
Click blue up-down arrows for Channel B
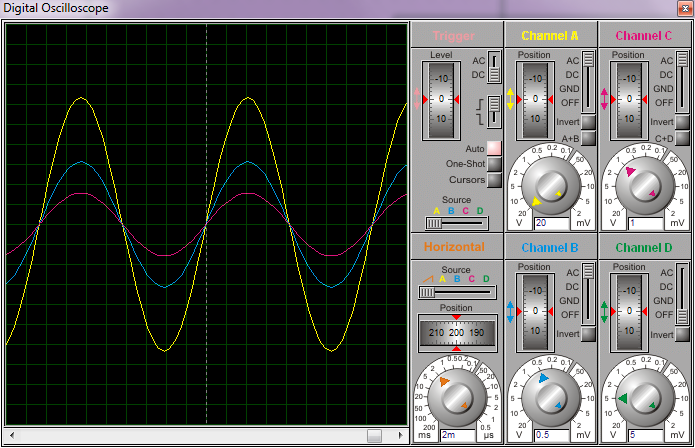(x=510, y=312)
